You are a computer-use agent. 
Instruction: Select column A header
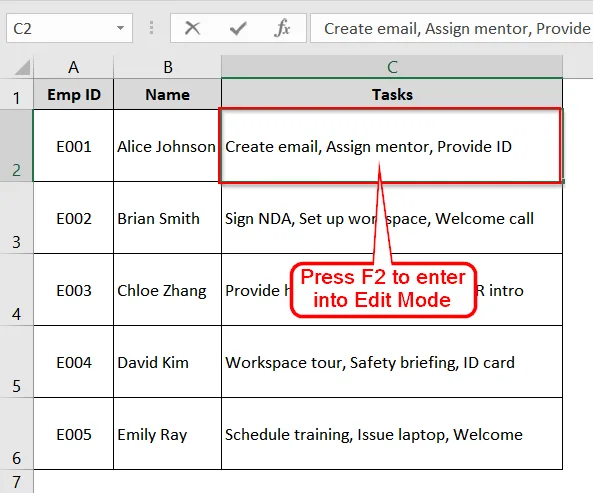73,67
